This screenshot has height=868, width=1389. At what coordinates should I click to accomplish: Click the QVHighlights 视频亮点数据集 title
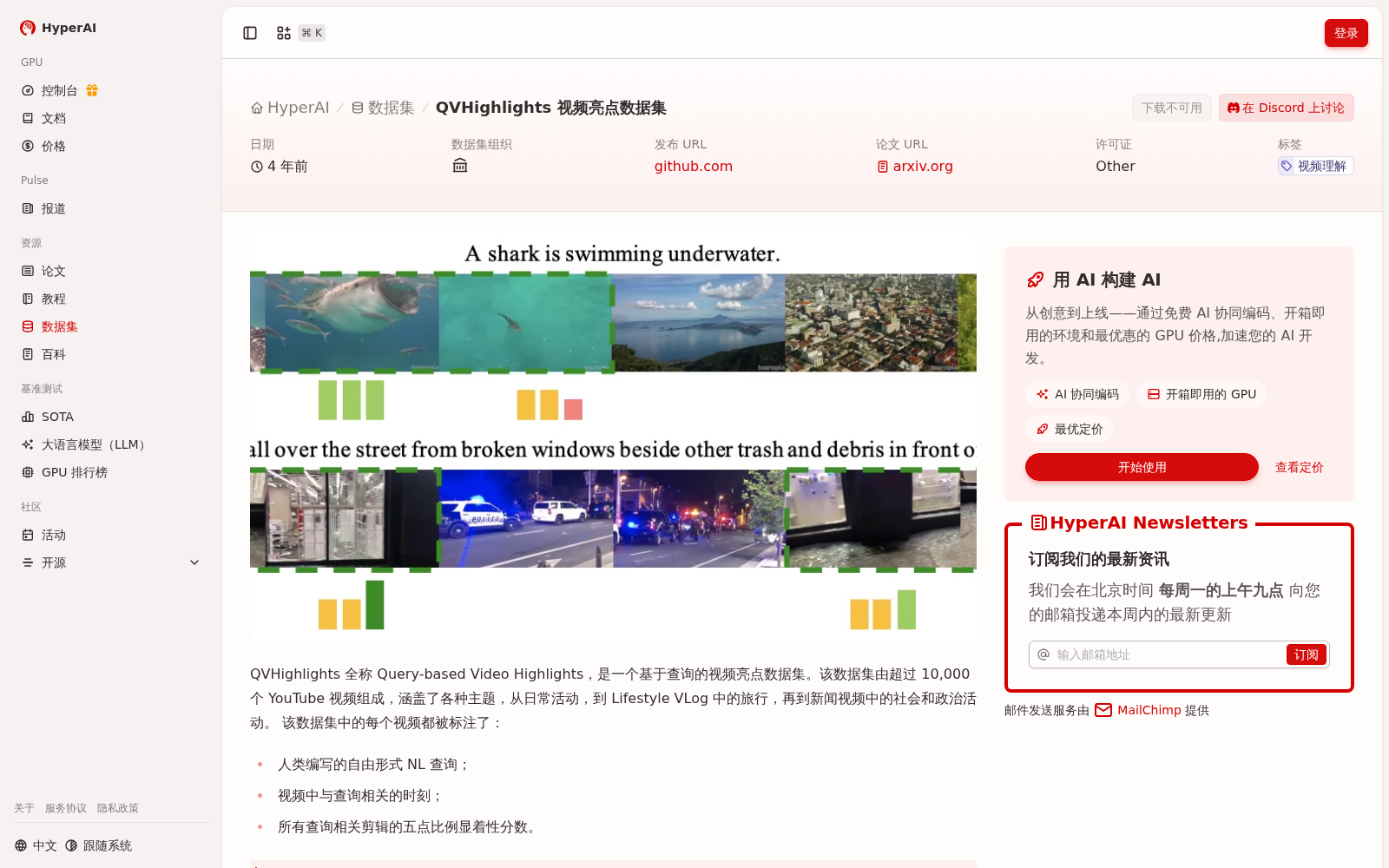(551, 108)
